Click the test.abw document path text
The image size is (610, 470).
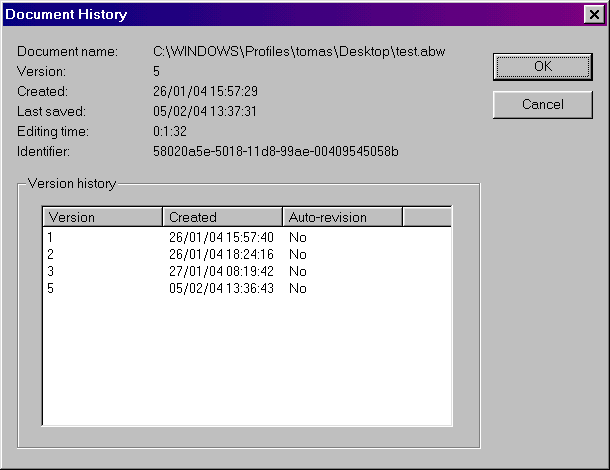(x=297, y=51)
